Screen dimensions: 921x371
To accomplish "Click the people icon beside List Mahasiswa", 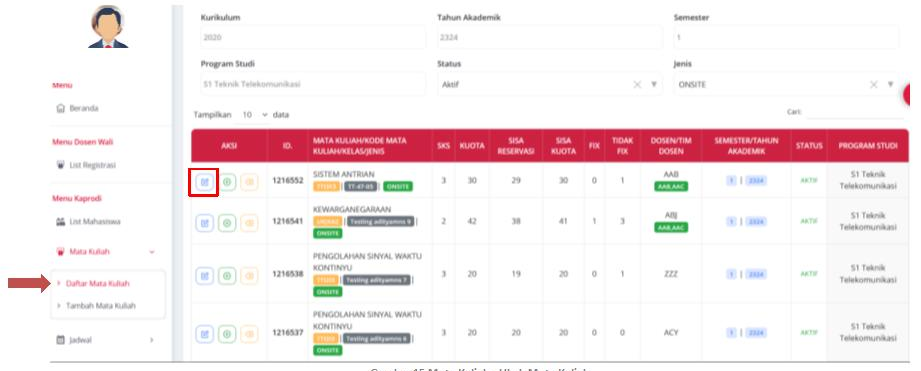I will 60,222.
